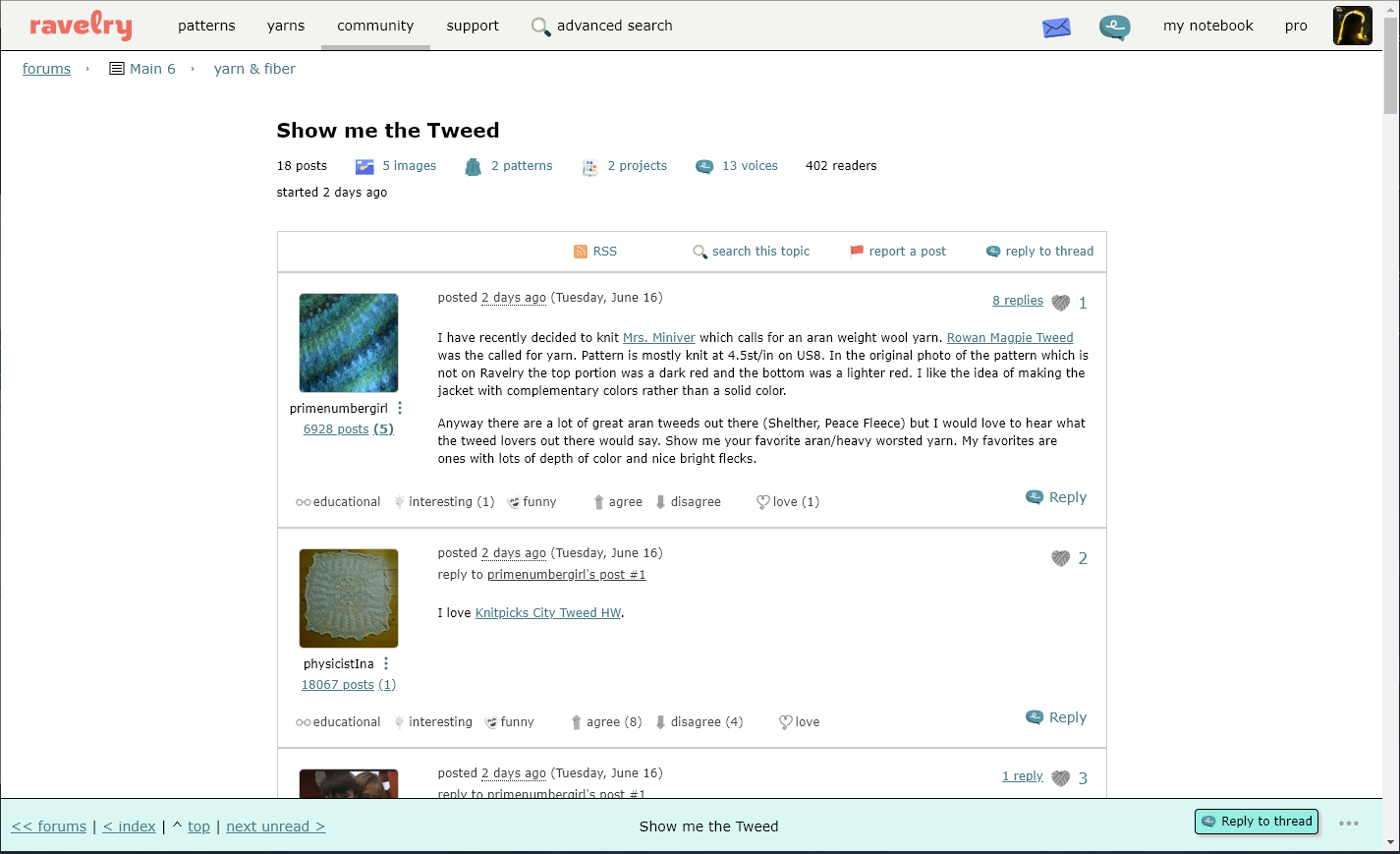View the 8 replies to post 1

[1018, 301]
